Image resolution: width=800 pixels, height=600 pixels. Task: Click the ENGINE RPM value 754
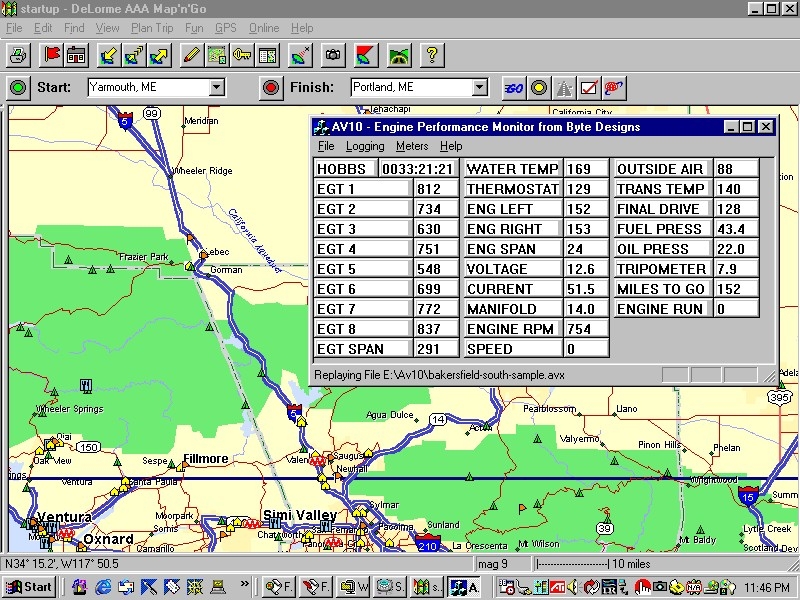[x=586, y=329]
